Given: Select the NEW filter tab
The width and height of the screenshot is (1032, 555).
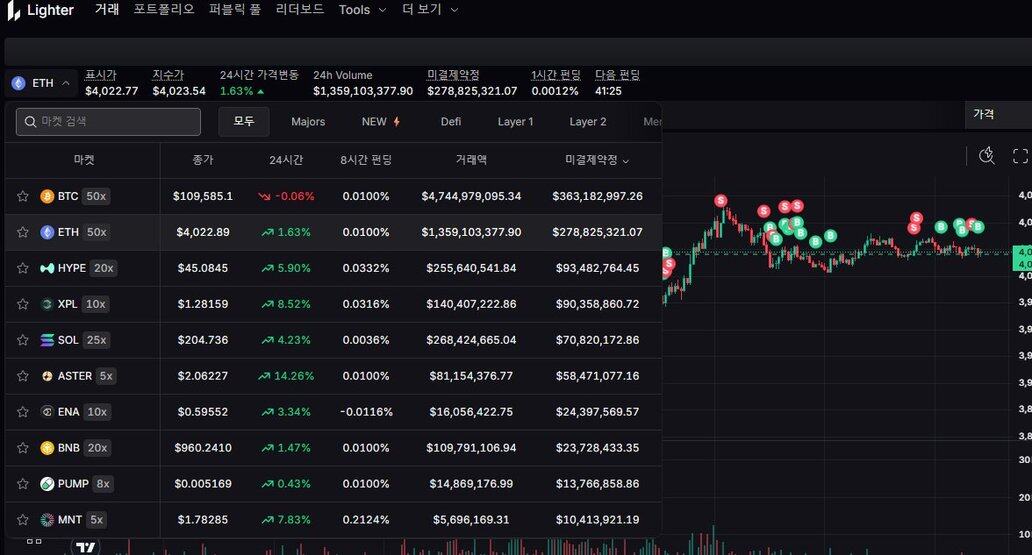Looking at the screenshot, I should pyautogui.click(x=380, y=122).
